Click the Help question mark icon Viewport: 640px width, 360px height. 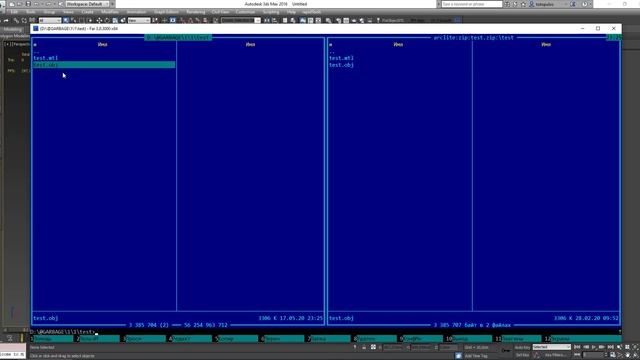coord(584,4)
